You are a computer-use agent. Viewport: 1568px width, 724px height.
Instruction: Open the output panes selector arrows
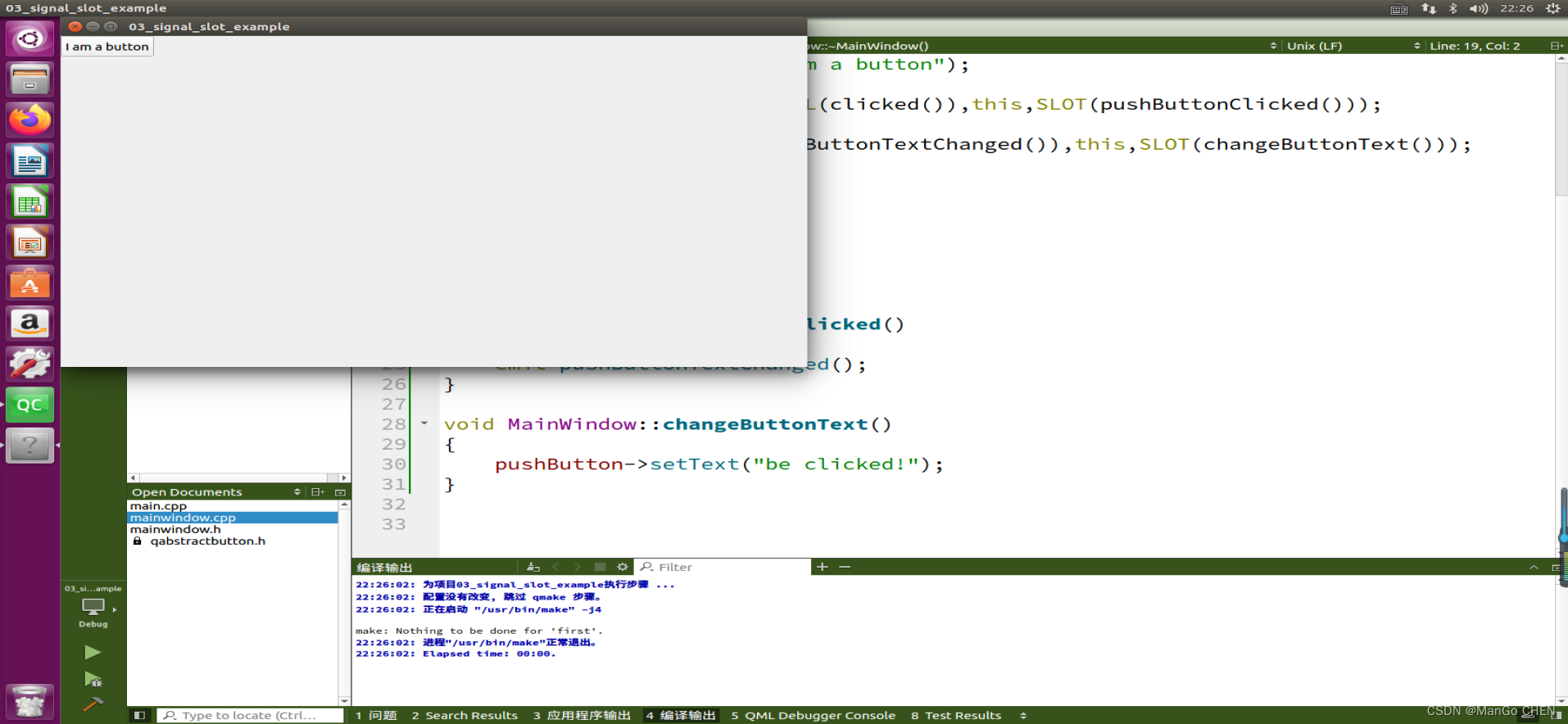pyautogui.click(x=1023, y=715)
